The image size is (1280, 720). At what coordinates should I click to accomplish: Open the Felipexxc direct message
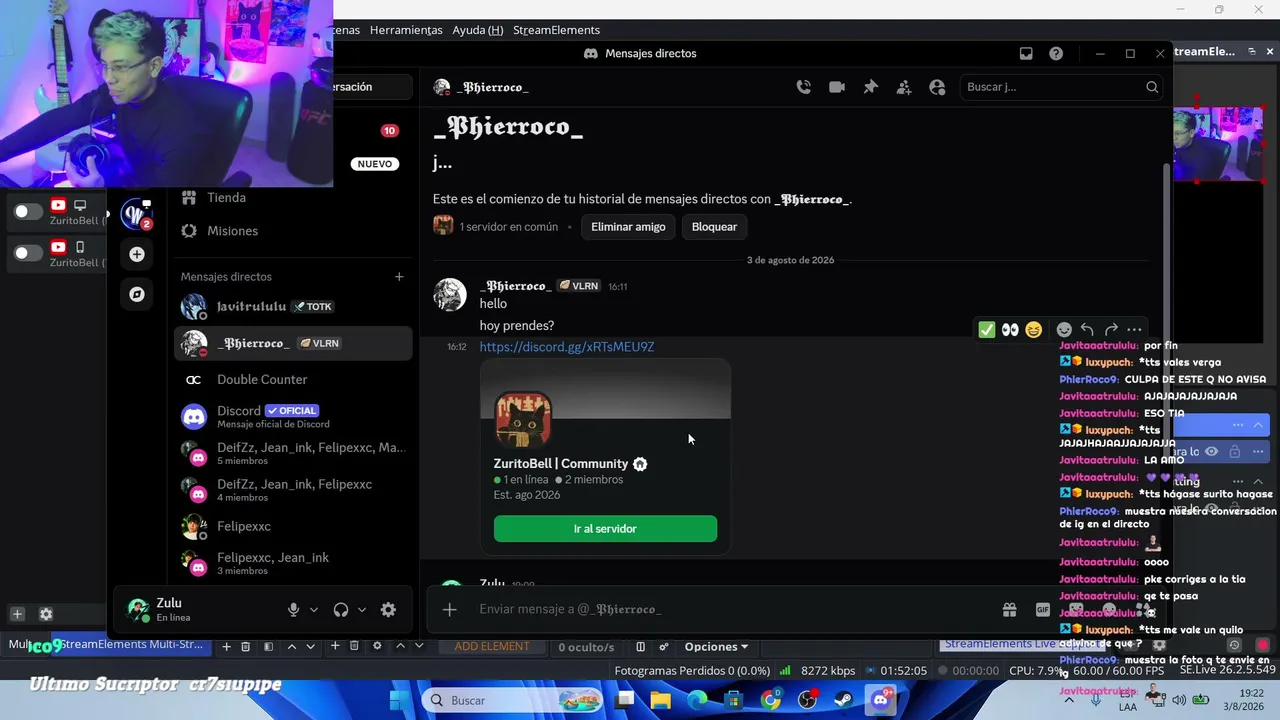pos(292,526)
